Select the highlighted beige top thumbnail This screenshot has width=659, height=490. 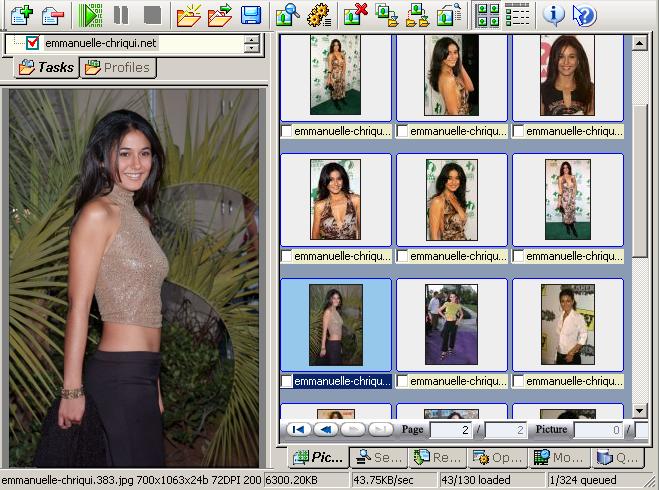click(335, 324)
